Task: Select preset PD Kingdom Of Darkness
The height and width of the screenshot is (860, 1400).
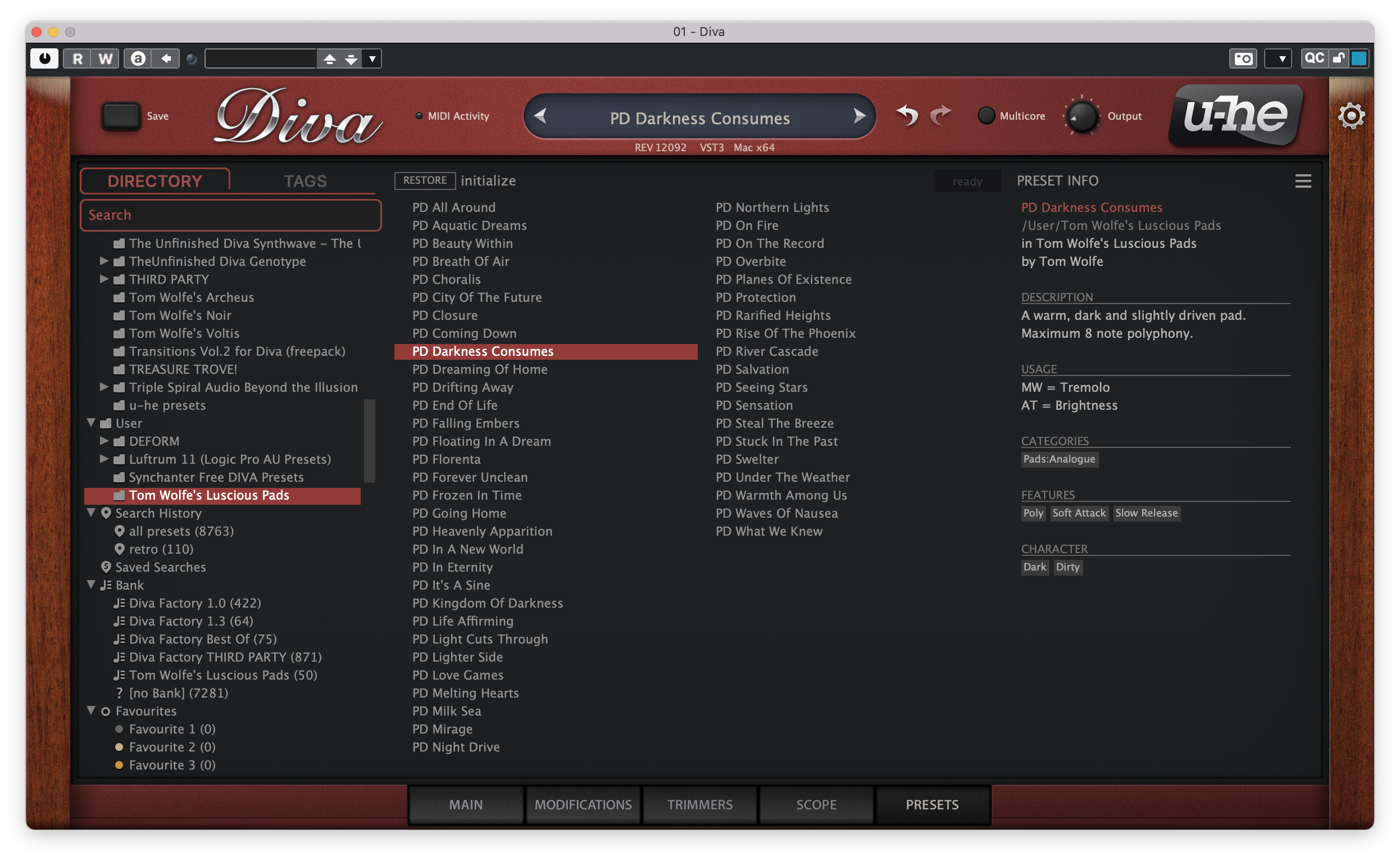Action: [488, 603]
